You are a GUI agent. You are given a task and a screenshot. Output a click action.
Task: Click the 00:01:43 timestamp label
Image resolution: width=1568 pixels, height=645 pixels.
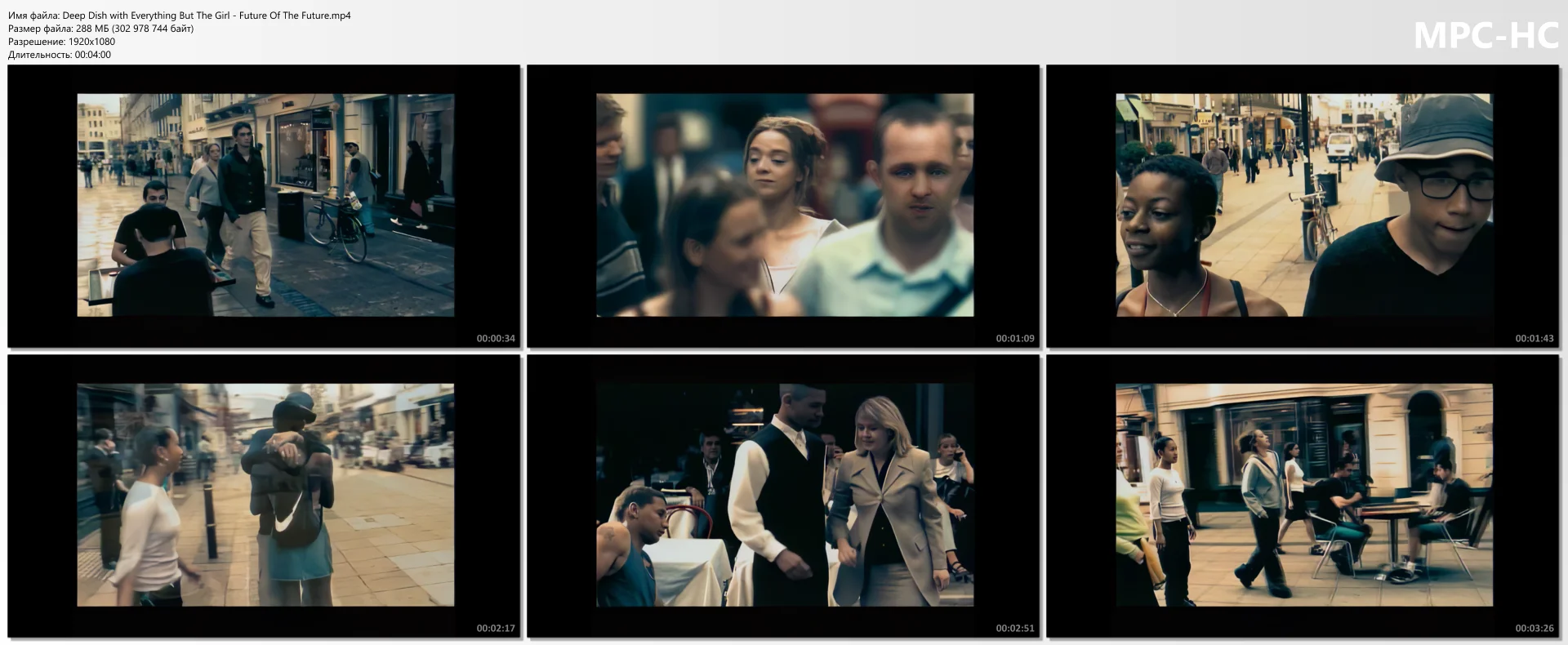[1535, 338]
